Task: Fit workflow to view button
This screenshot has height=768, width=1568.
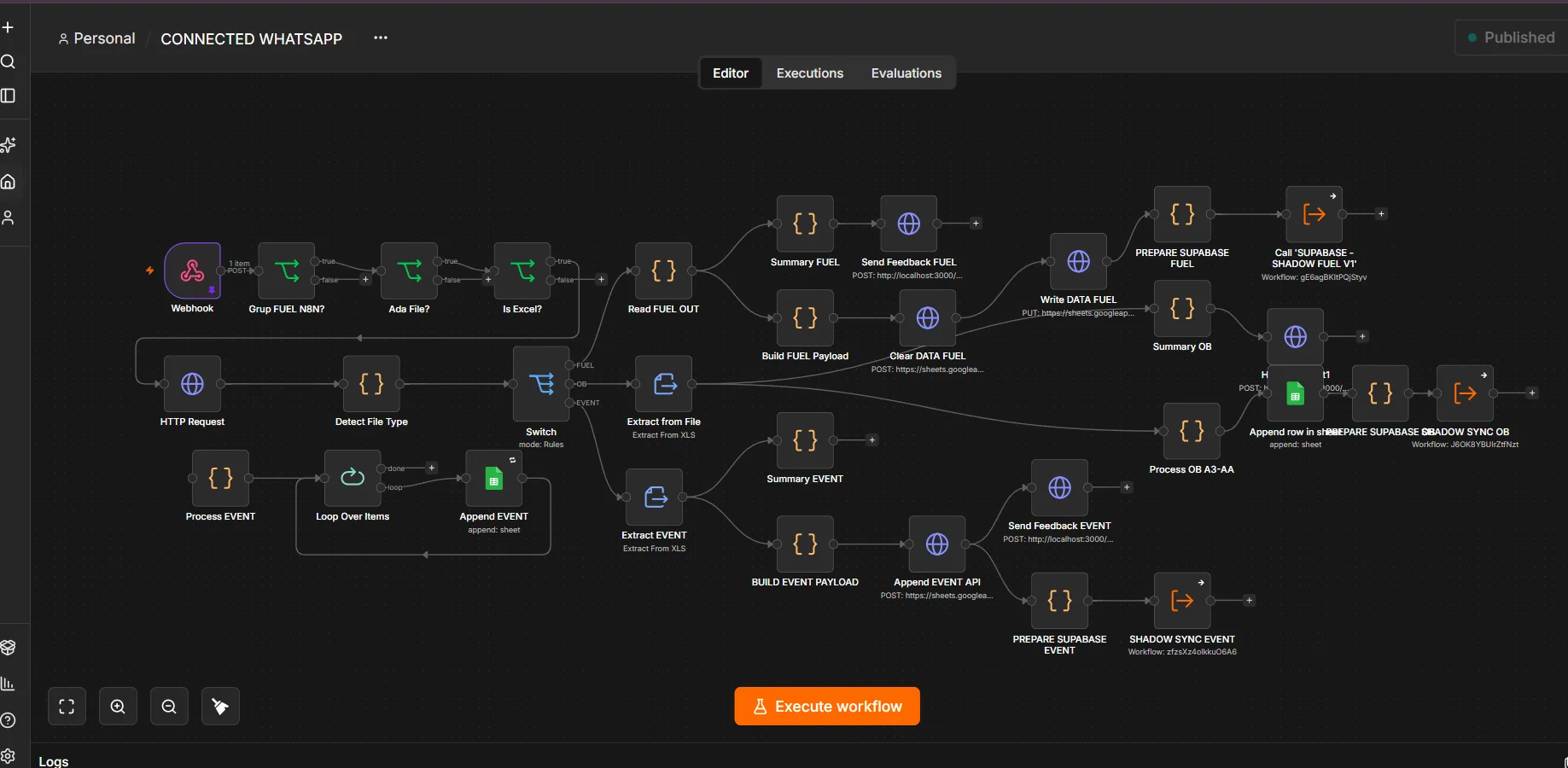Action: (67, 707)
